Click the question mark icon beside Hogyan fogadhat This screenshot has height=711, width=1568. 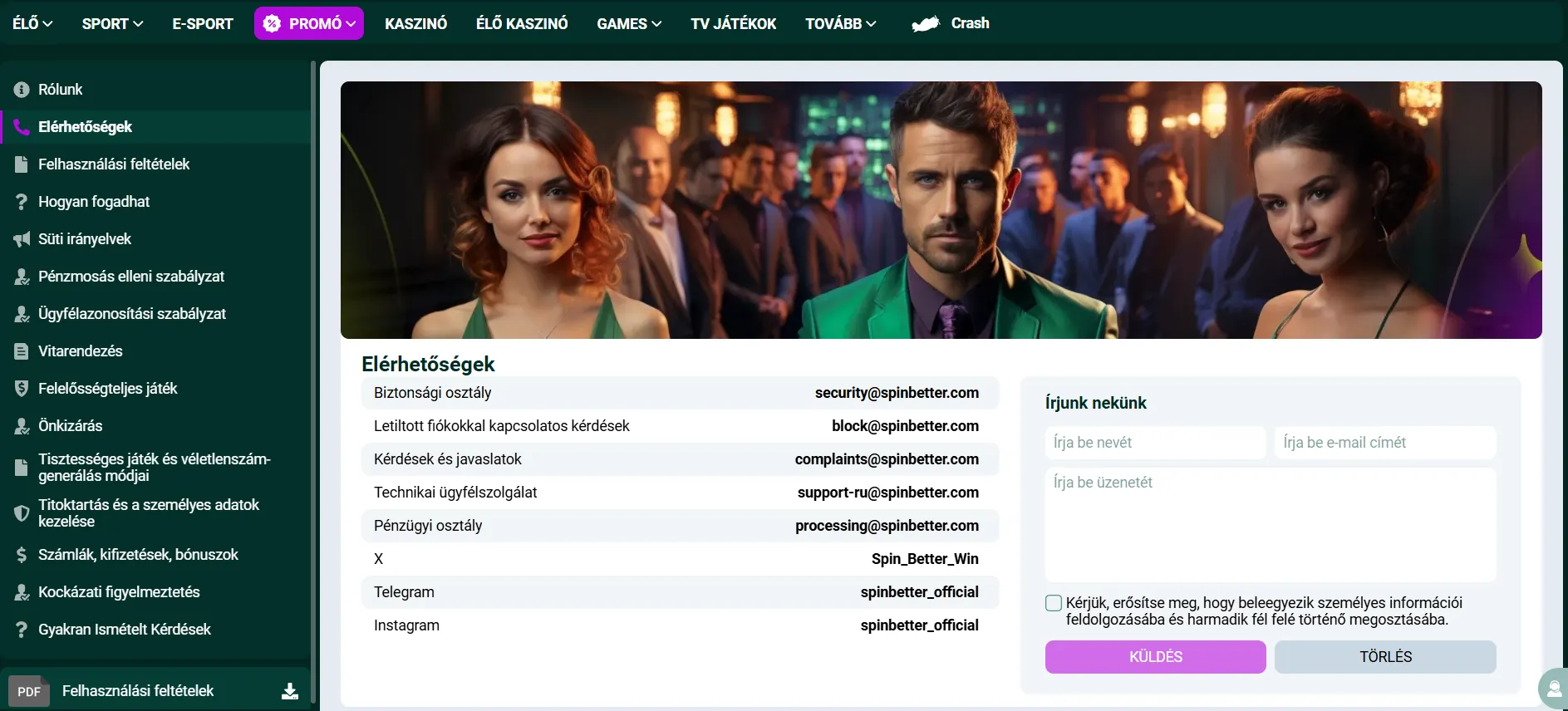coord(22,202)
